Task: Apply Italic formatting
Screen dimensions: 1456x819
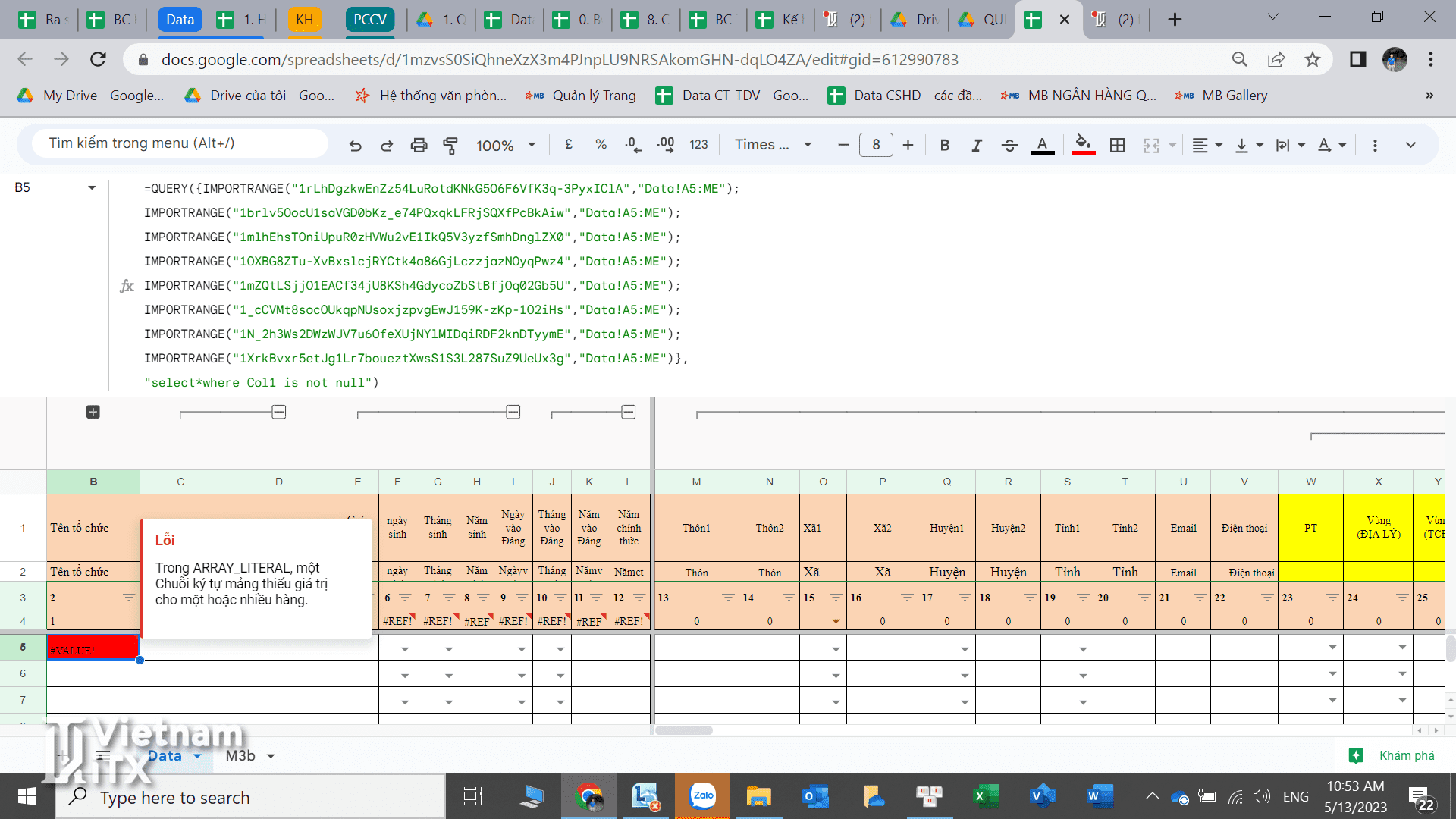Action: (x=977, y=145)
